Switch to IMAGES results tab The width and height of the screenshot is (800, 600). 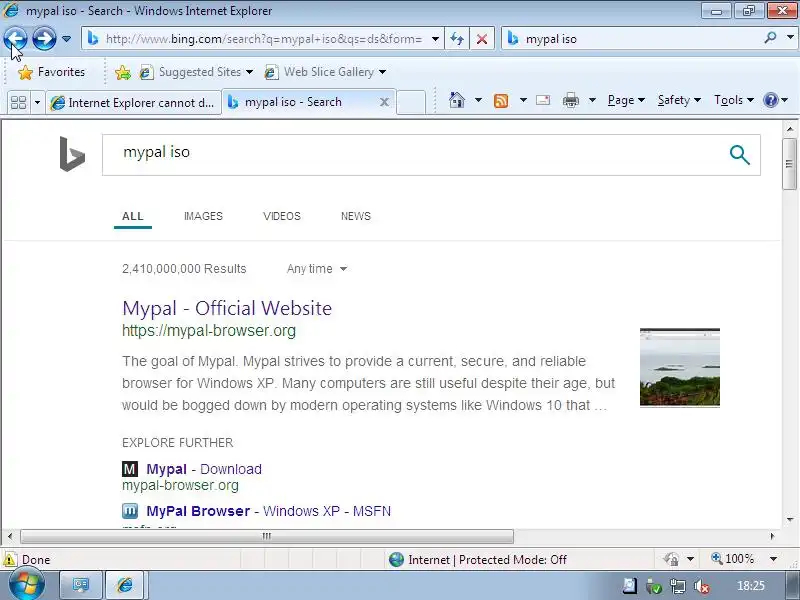tap(204, 216)
